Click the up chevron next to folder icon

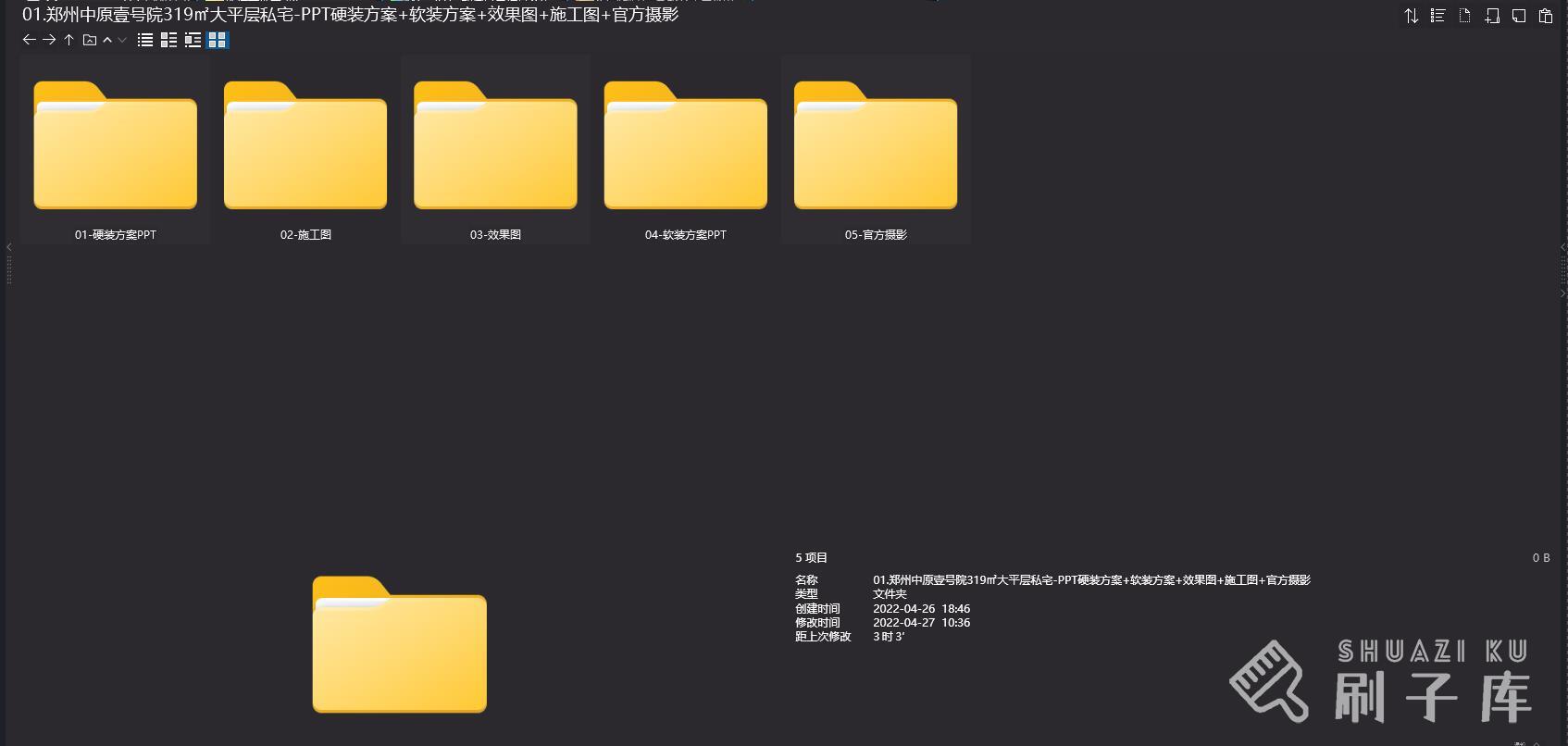click(x=107, y=40)
